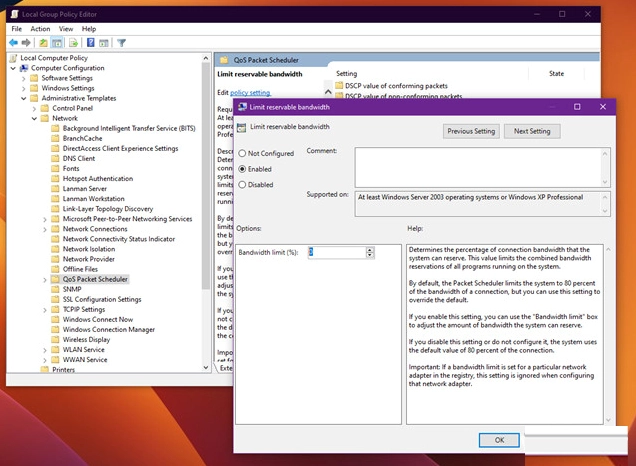Viewport: 636px width, 466px height.
Task: Expand the TCPIP Settings node
Action: click(x=45, y=310)
